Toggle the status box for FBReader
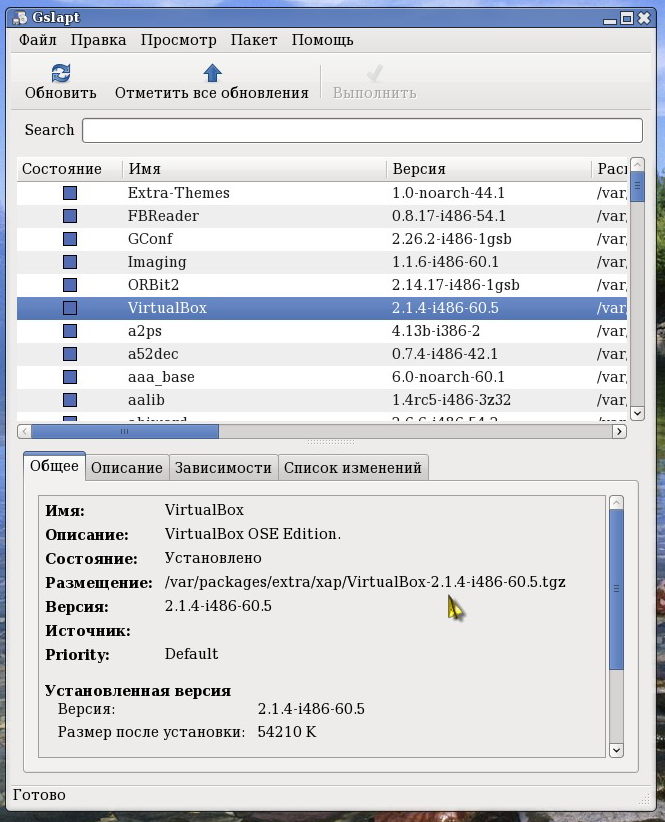 pyautogui.click(x=70, y=216)
